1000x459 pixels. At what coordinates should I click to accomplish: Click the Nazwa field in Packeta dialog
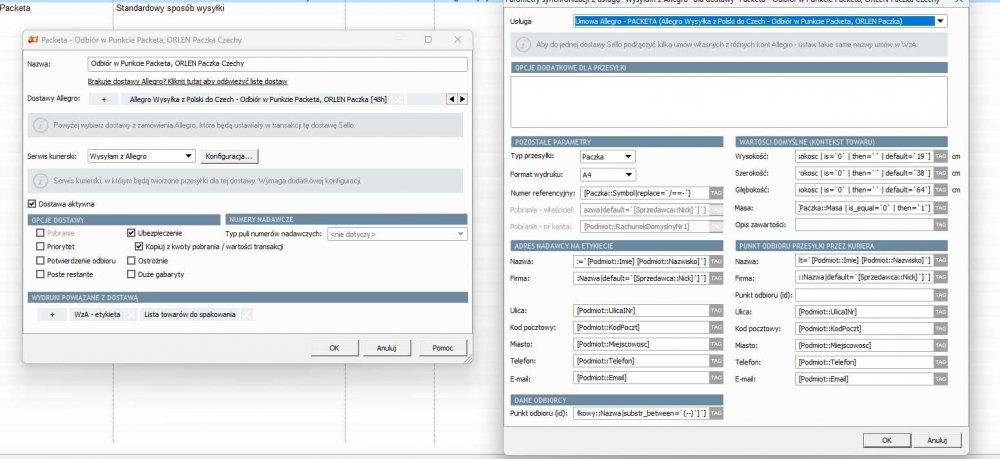[277, 64]
